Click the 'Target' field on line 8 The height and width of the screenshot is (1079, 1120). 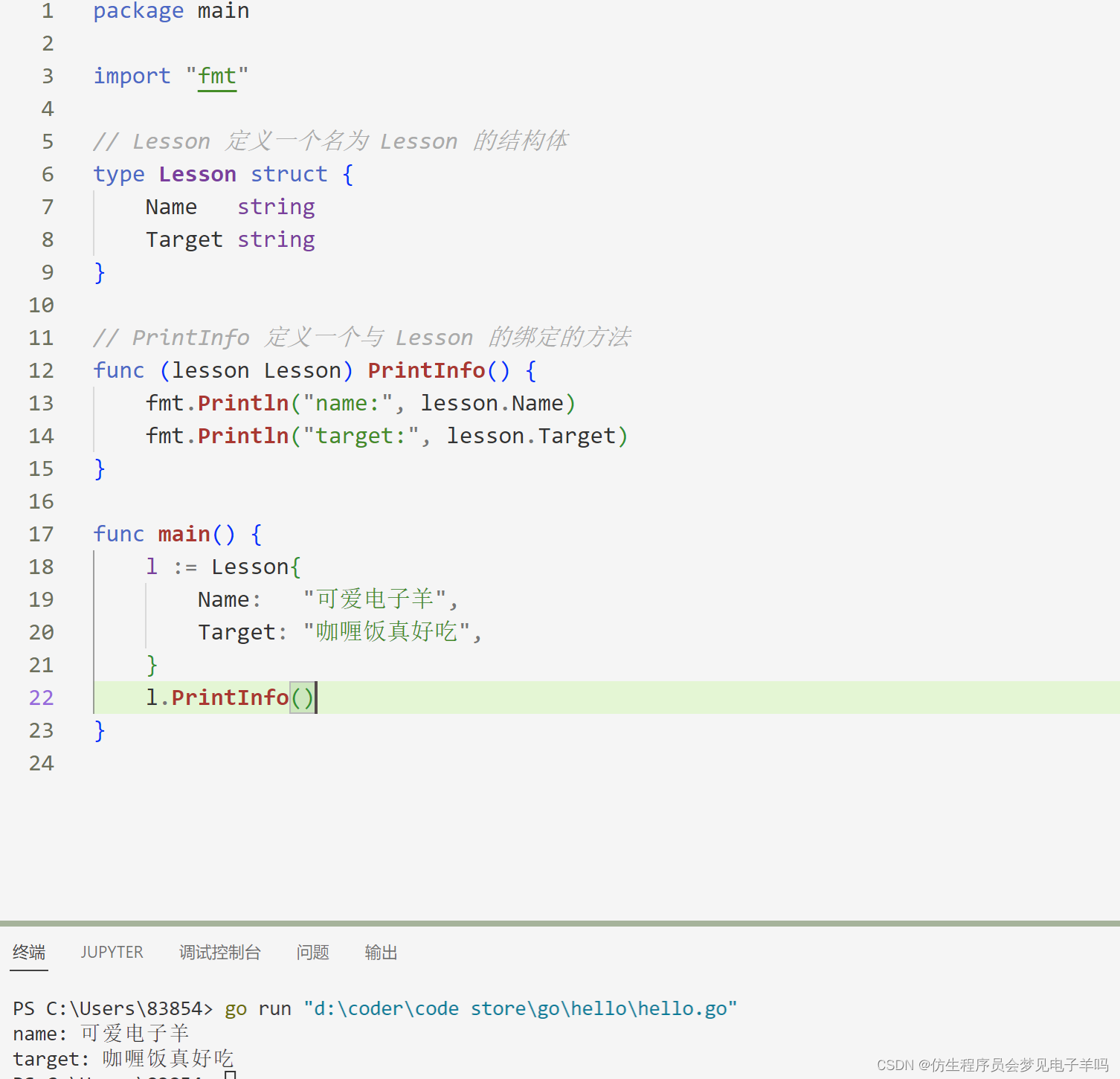[x=184, y=239]
